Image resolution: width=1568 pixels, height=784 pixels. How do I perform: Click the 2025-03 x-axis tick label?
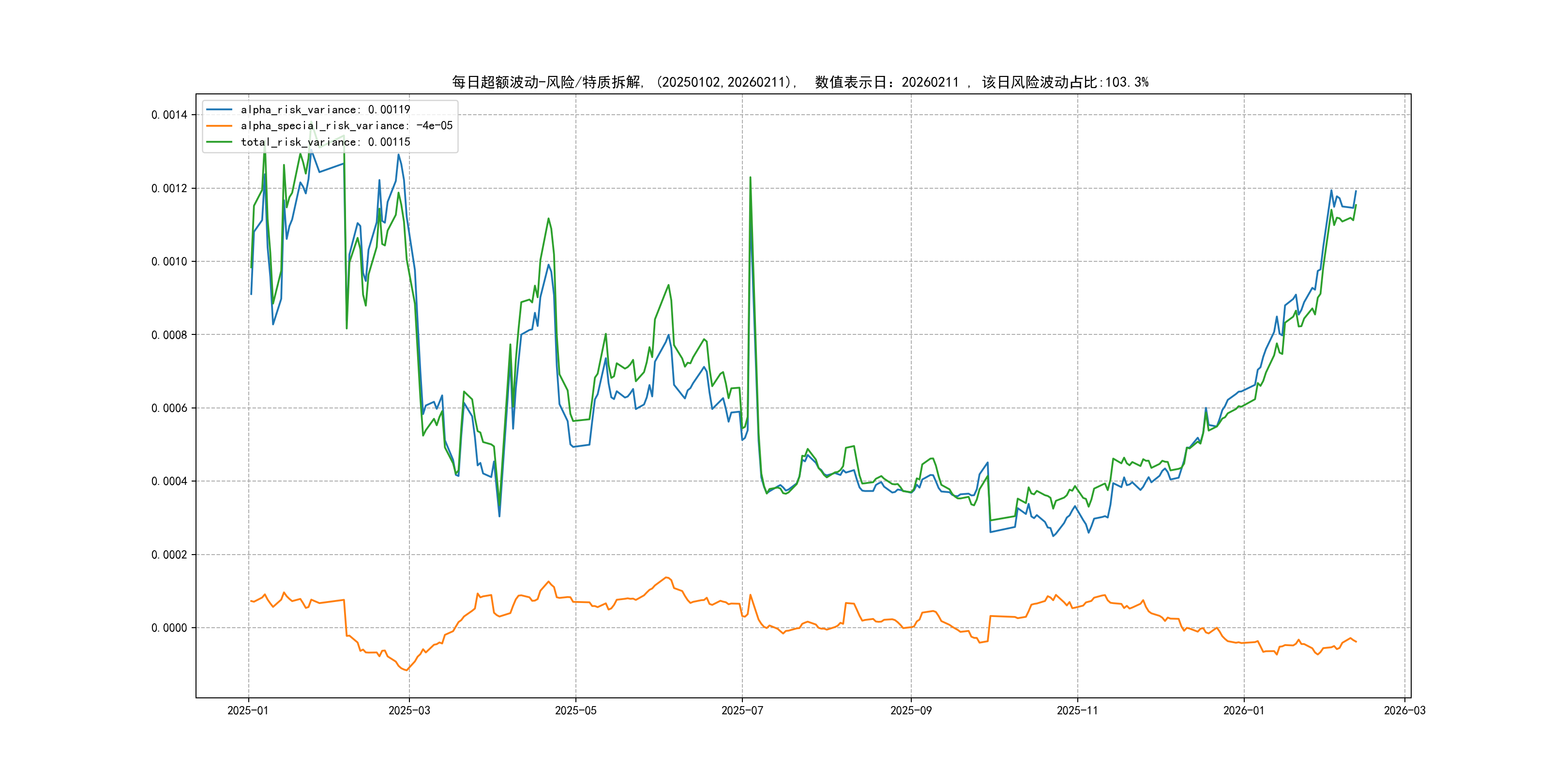pyautogui.click(x=409, y=710)
